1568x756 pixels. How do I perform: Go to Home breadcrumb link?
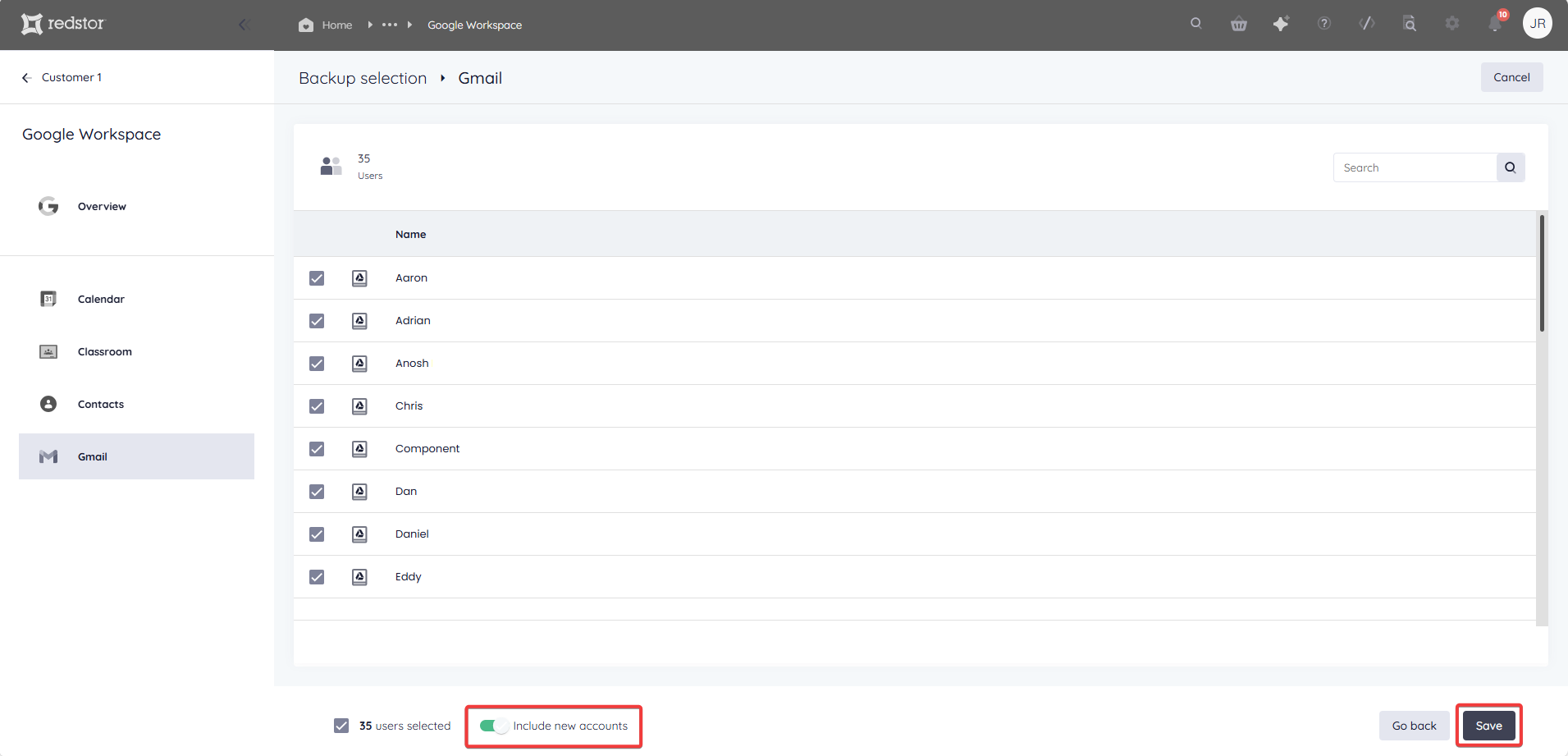336,25
